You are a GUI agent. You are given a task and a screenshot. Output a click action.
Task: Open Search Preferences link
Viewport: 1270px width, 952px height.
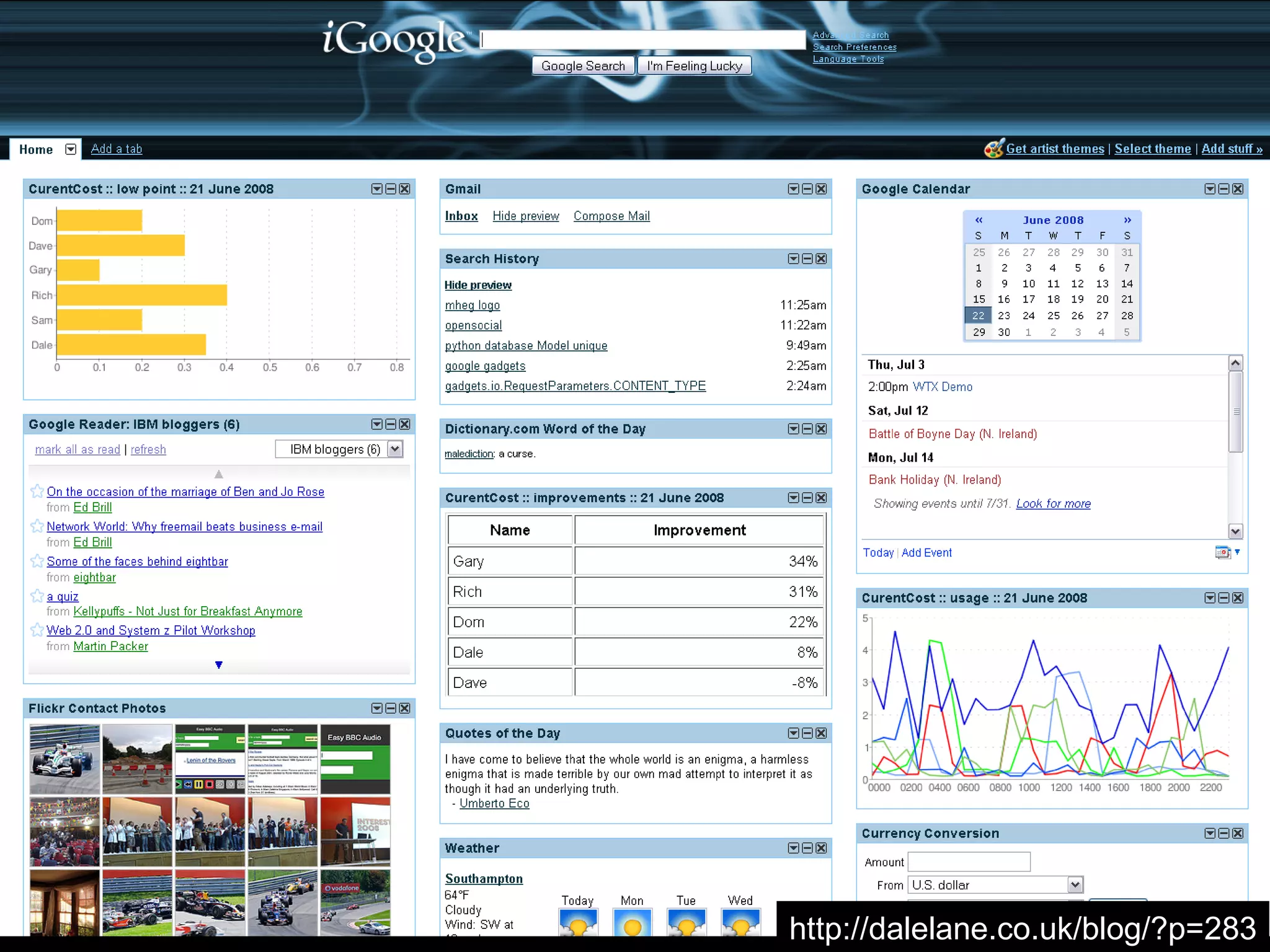855,47
